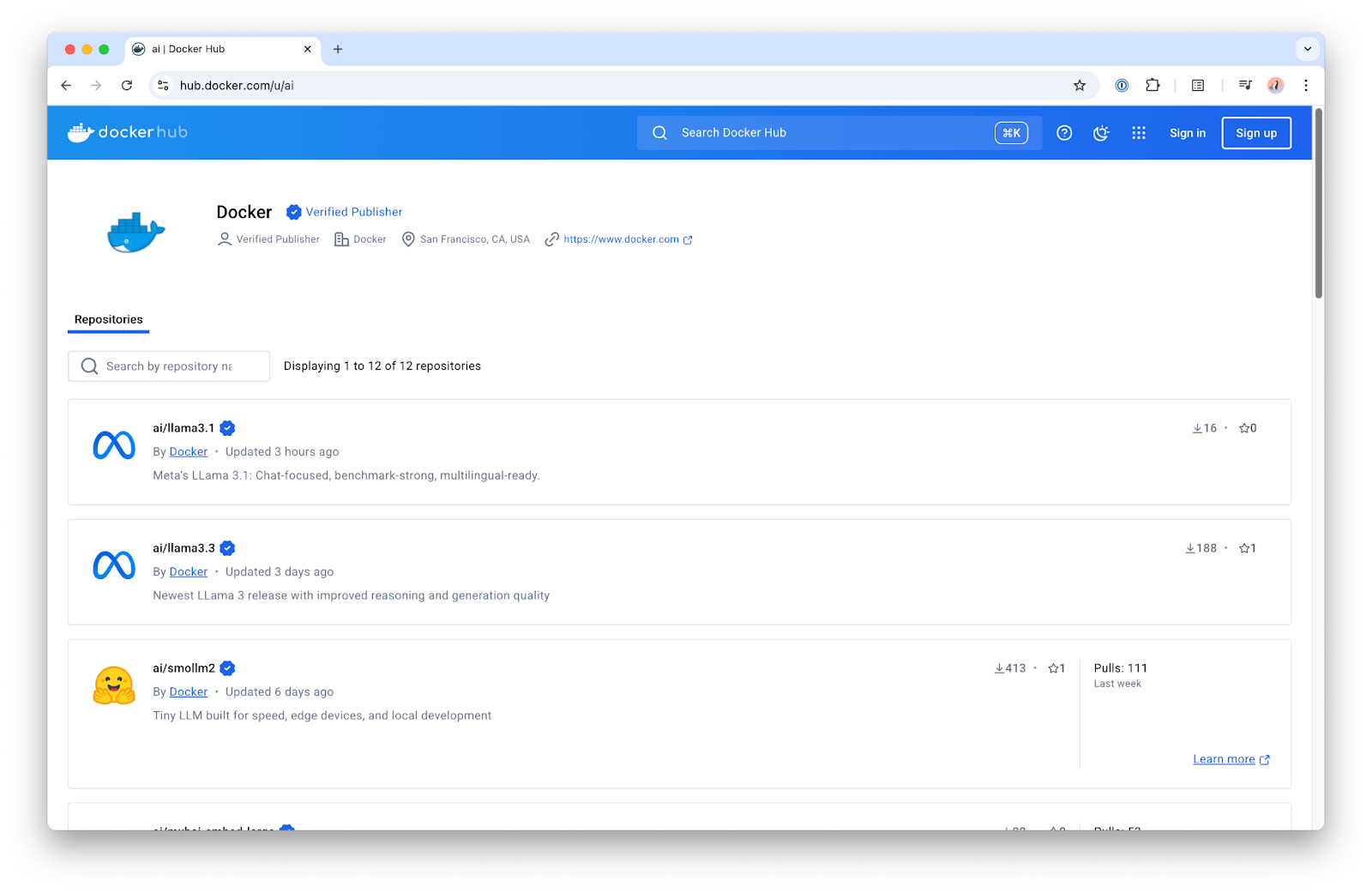The width and height of the screenshot is (1372, 893).
Task: Bookmark the page via the address bar star
Action: [x=1080, y=85]
